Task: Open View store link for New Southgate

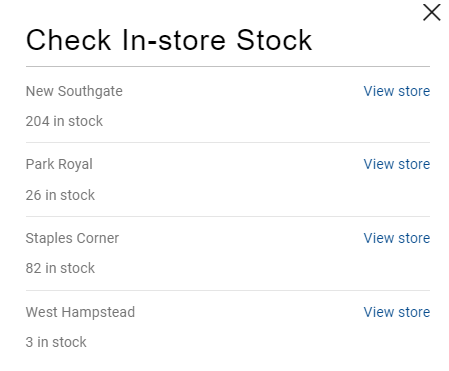Action: [x=397, y=91]
